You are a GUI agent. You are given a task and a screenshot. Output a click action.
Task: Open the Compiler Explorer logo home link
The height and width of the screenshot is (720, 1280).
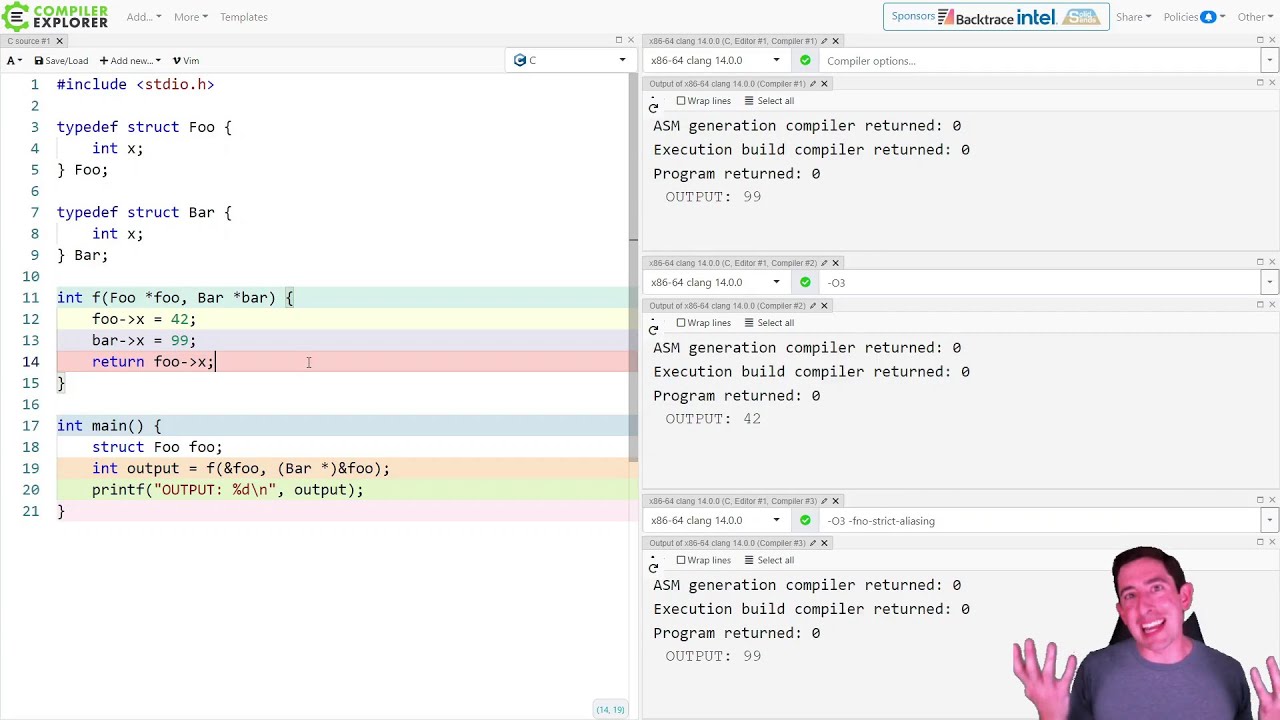55,17
